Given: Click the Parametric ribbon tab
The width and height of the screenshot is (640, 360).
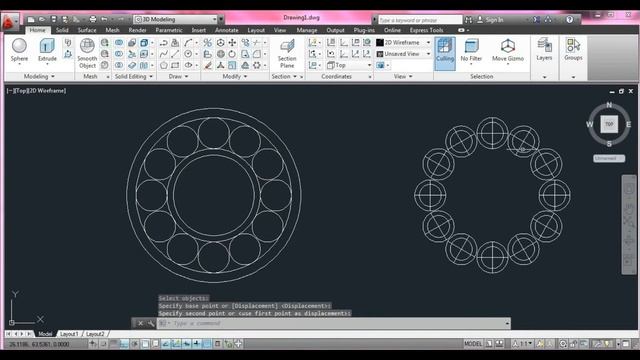Looking at the screenshot, I should tap(169, 30).
